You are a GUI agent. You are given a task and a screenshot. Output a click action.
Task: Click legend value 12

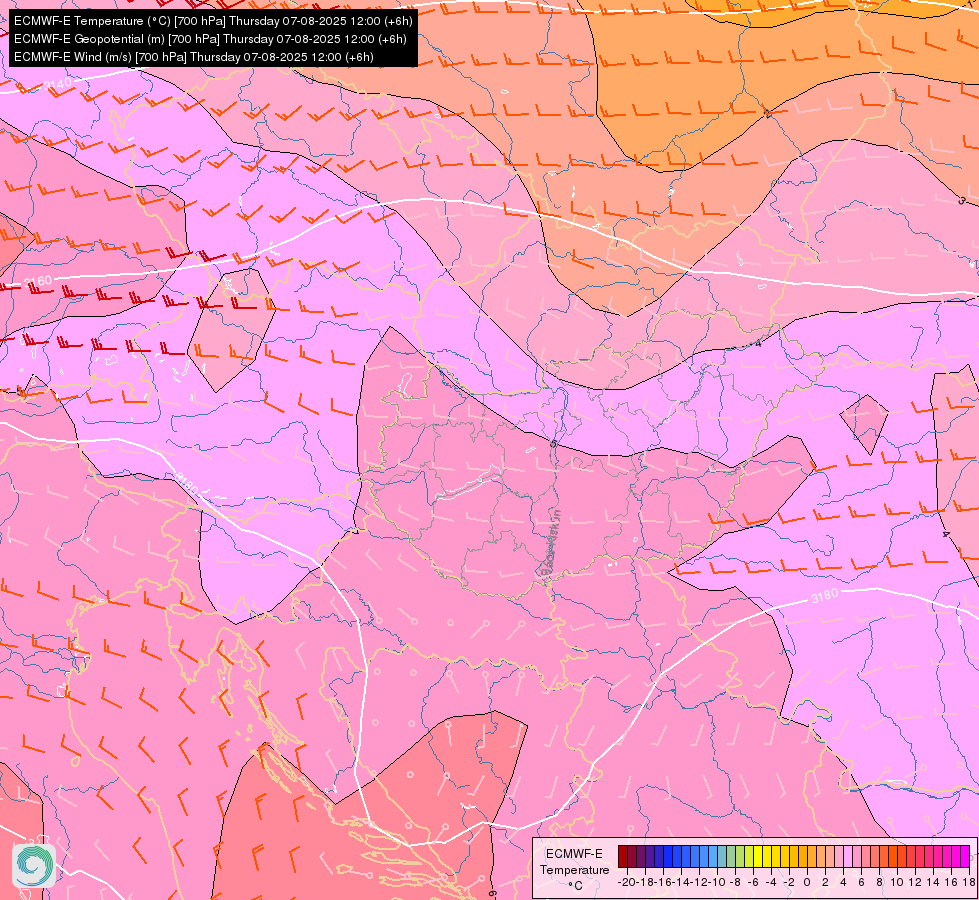point(915,883)
